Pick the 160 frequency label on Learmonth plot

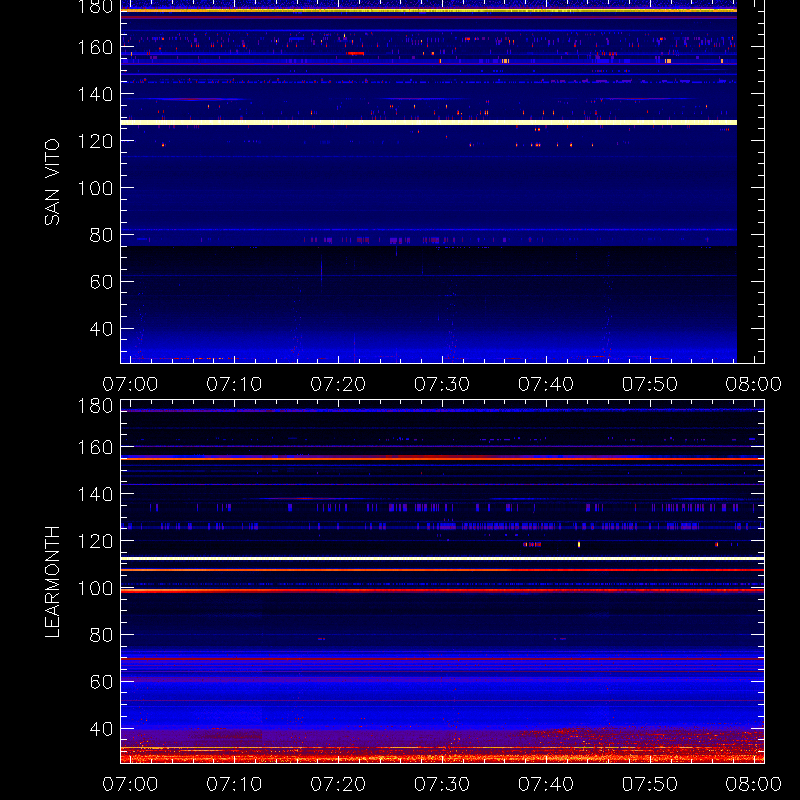click(x=95, y=447)
